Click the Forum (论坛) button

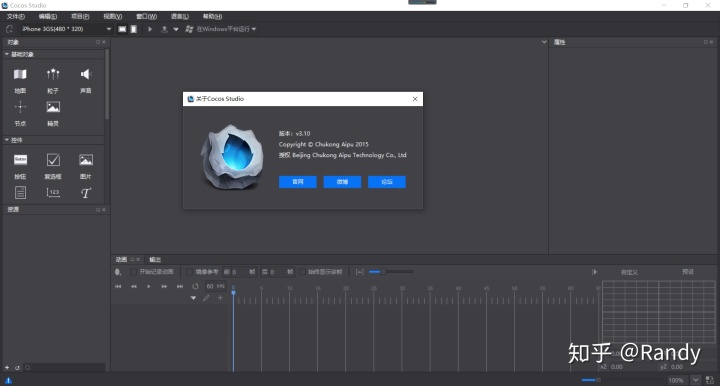click(x=387, y=182)
